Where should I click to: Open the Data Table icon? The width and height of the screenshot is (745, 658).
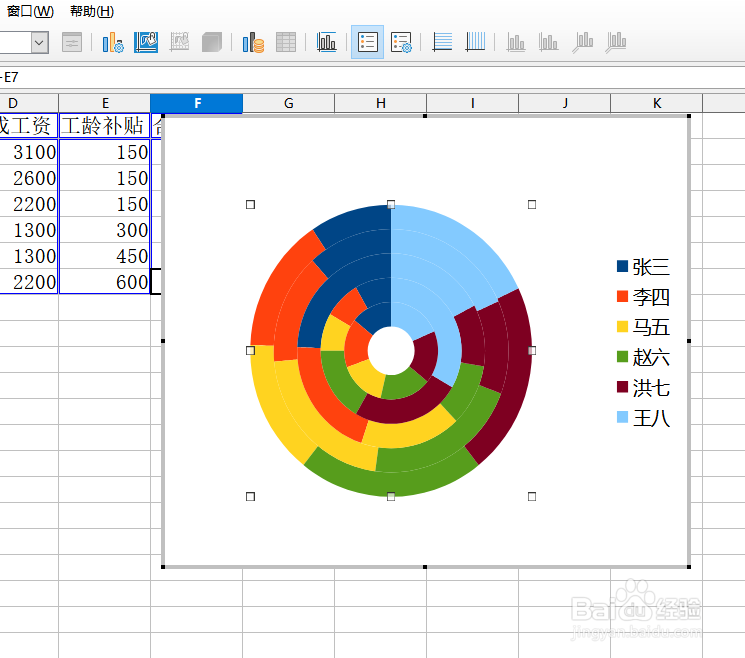[286, 43]
